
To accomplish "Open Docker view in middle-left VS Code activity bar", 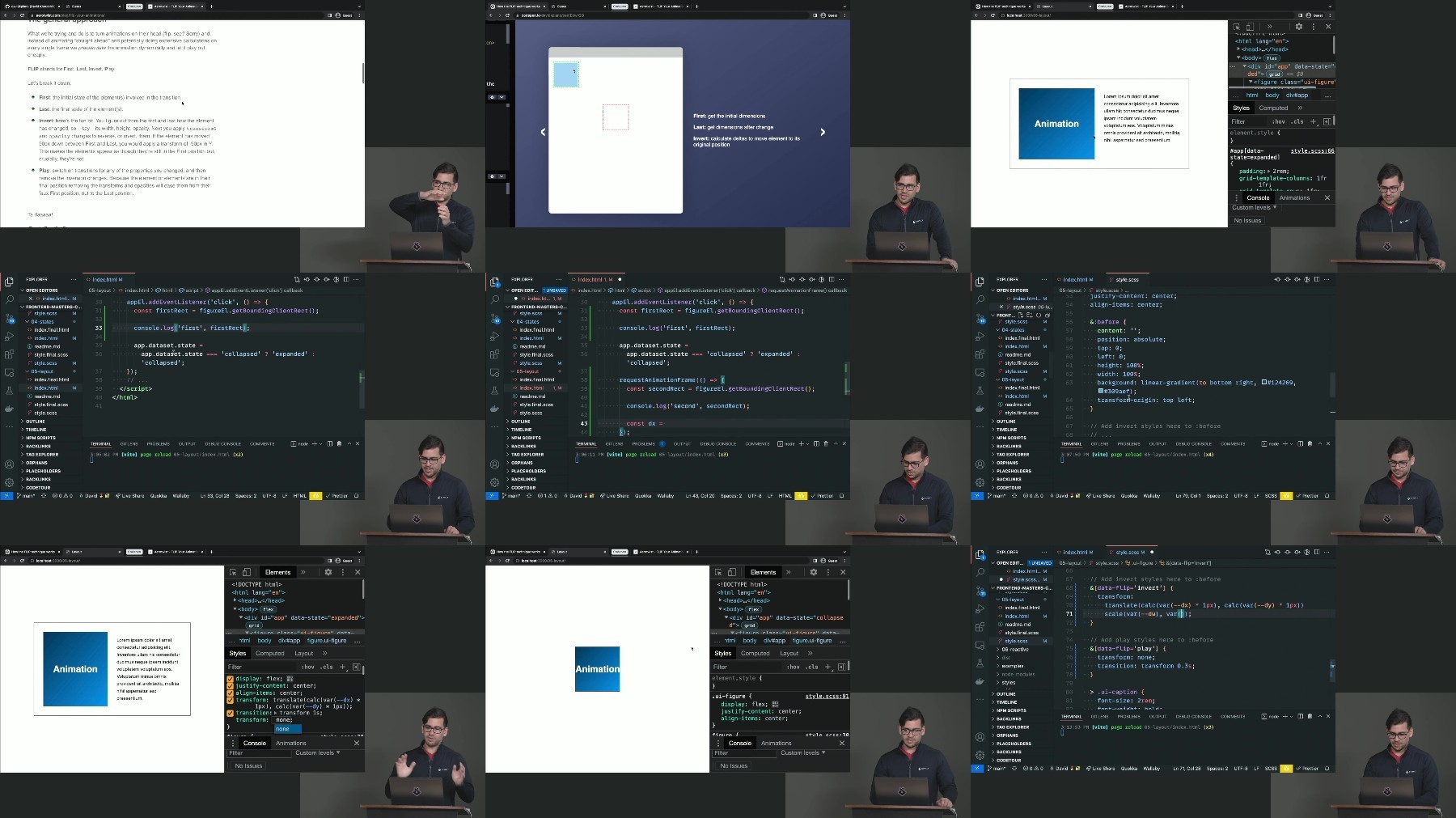I will pos(9,409).
